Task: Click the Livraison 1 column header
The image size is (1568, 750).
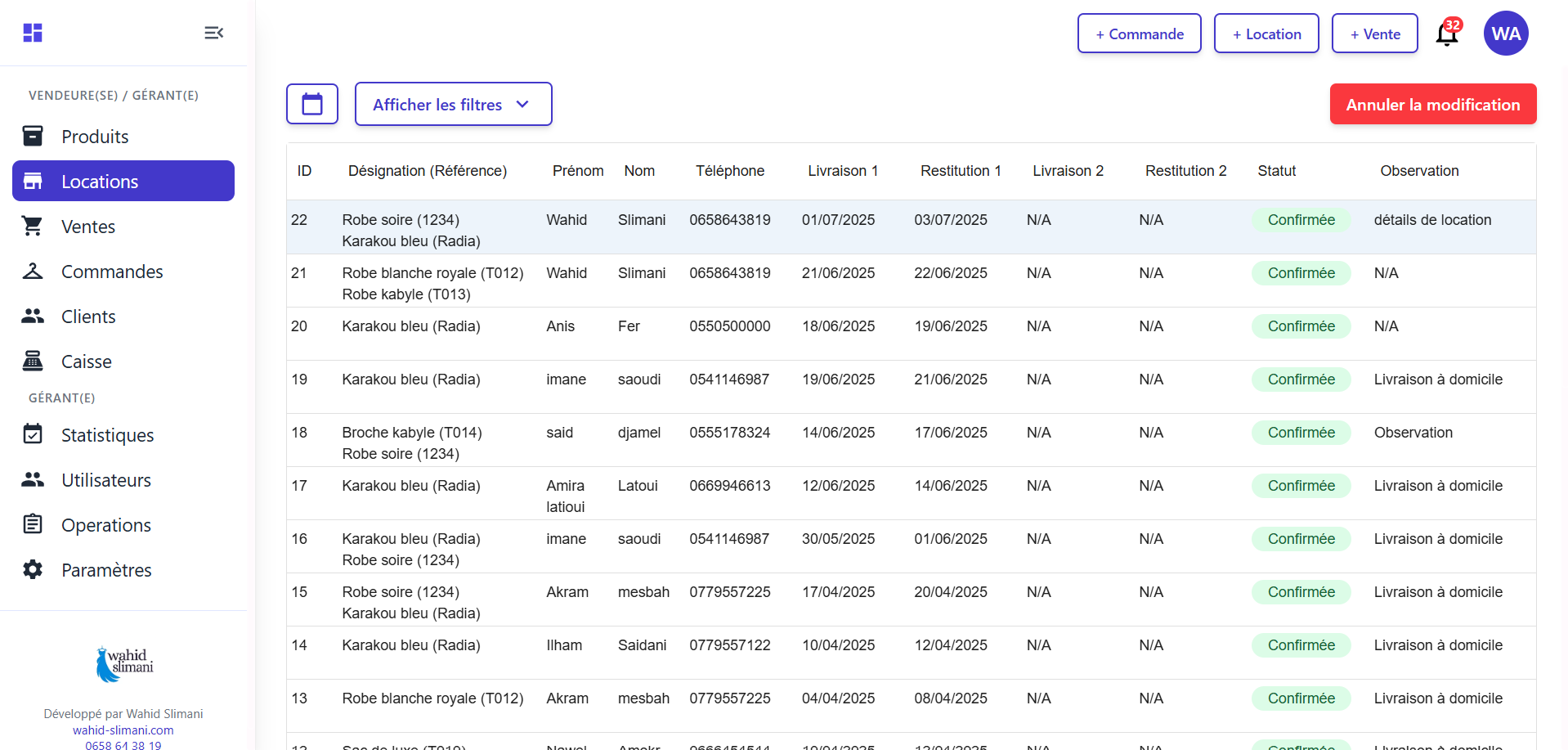Action: [x=843, y=171]
